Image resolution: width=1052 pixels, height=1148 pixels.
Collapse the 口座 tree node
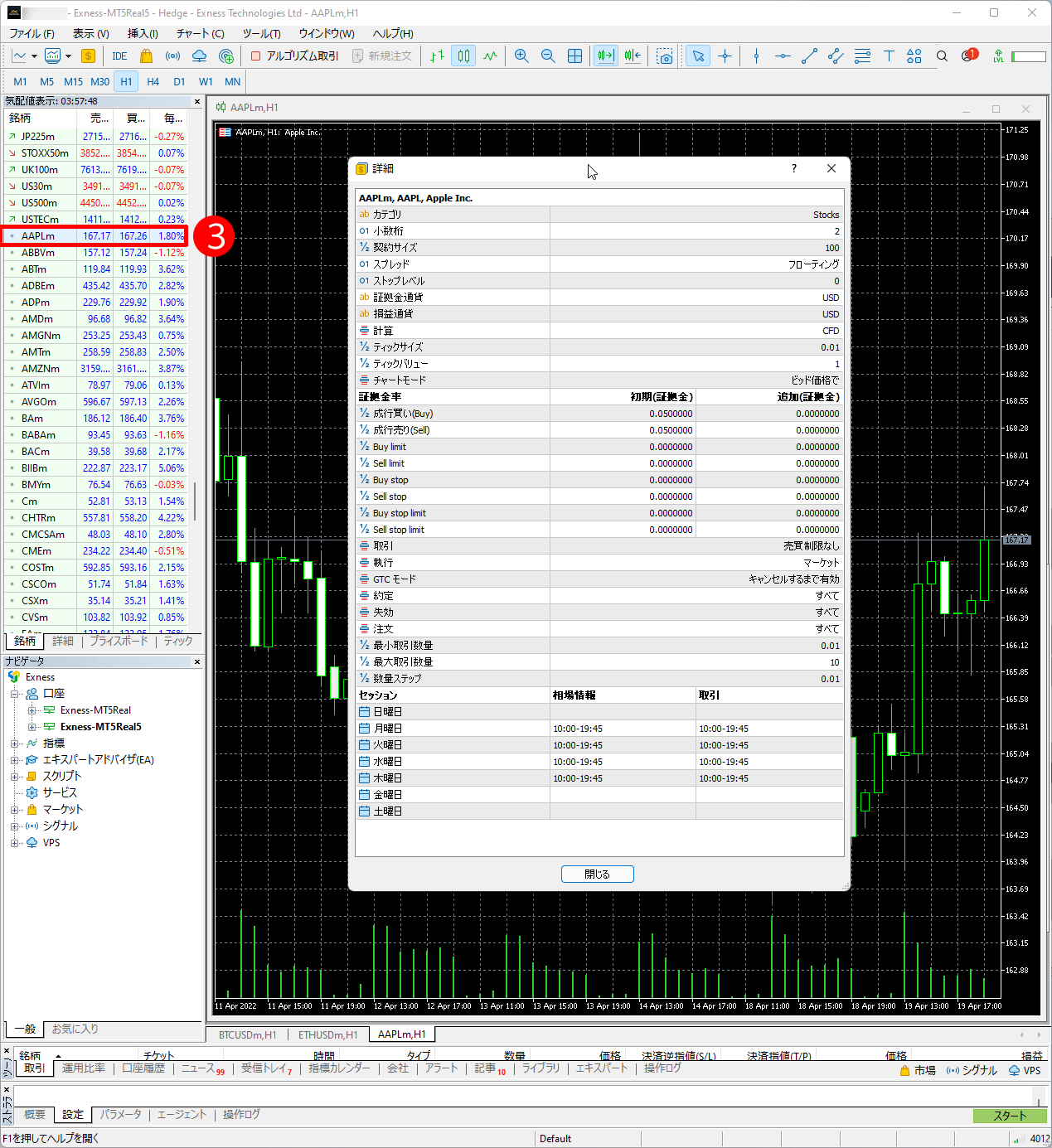15,694
